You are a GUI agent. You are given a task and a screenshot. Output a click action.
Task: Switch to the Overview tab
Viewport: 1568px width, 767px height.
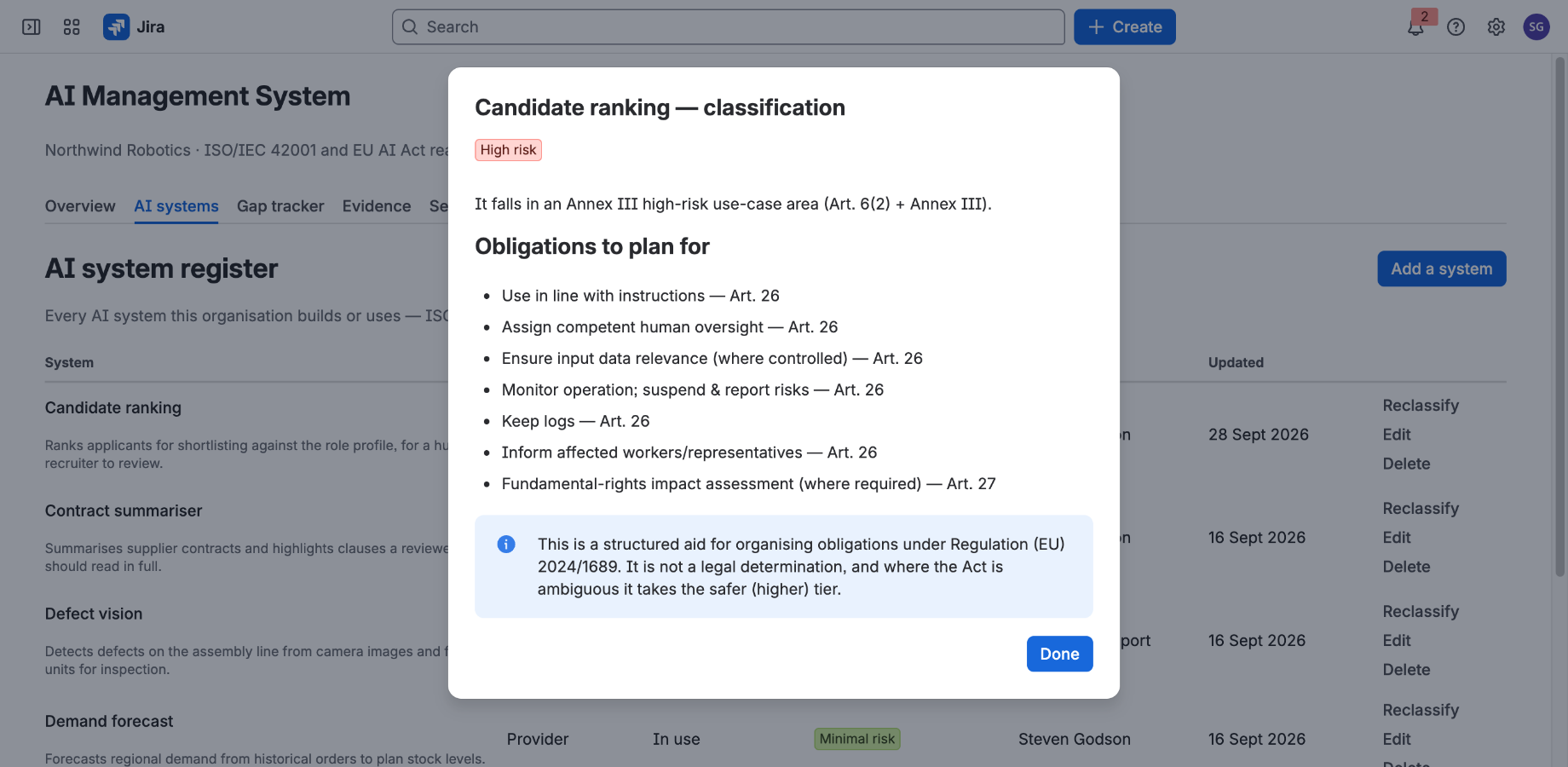[80, 206]
